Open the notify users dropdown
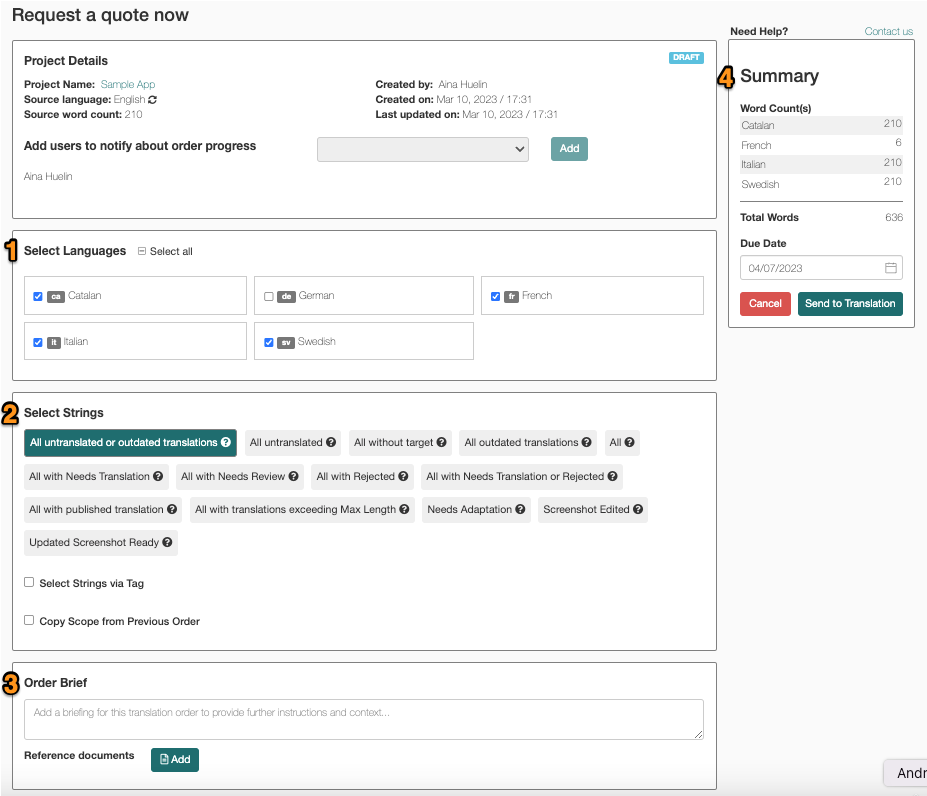927x796 pixels. pyautogui.click(x=423, y=149)
